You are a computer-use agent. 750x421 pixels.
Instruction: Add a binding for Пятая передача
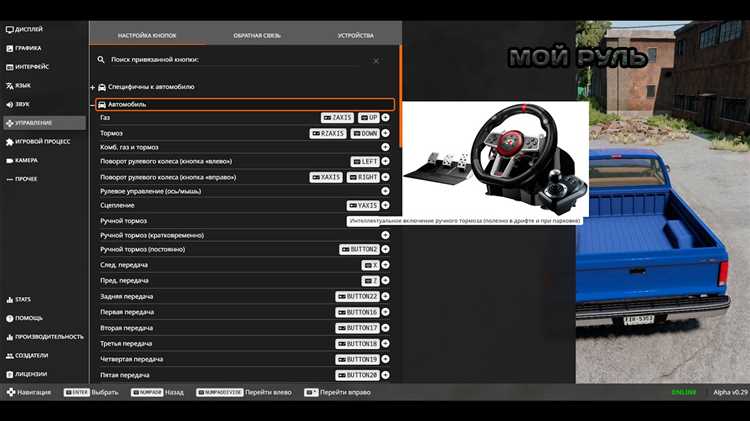(386, 375)
